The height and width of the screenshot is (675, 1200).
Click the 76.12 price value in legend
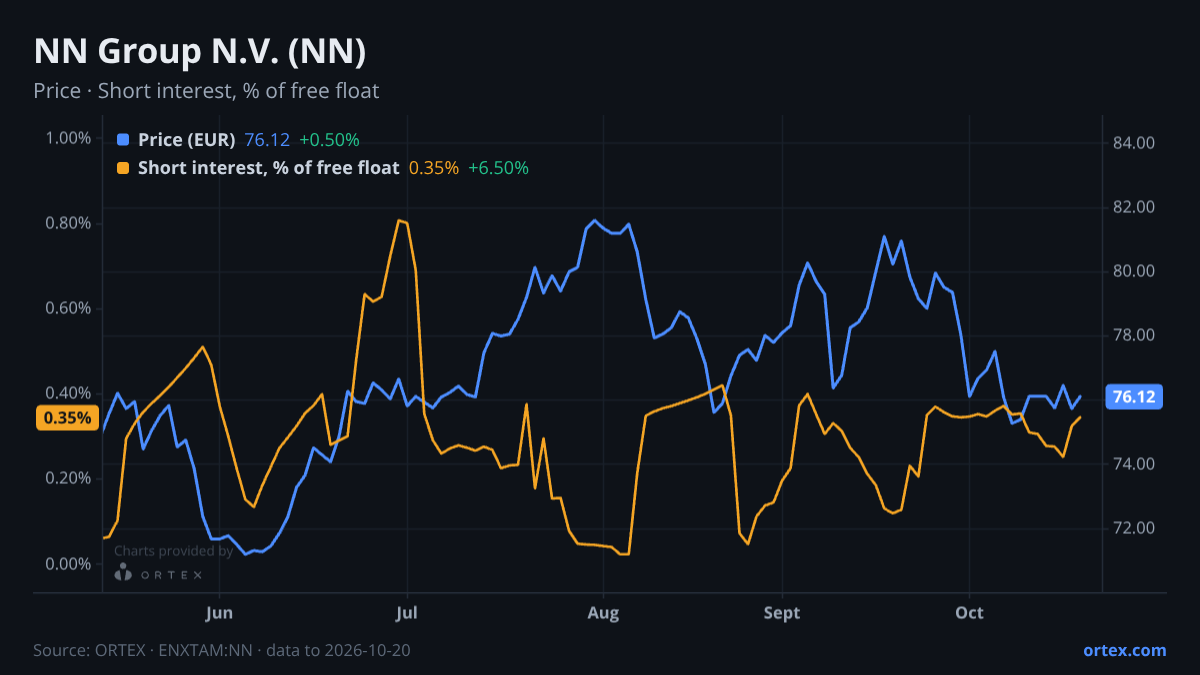click(x=267, y=140)
